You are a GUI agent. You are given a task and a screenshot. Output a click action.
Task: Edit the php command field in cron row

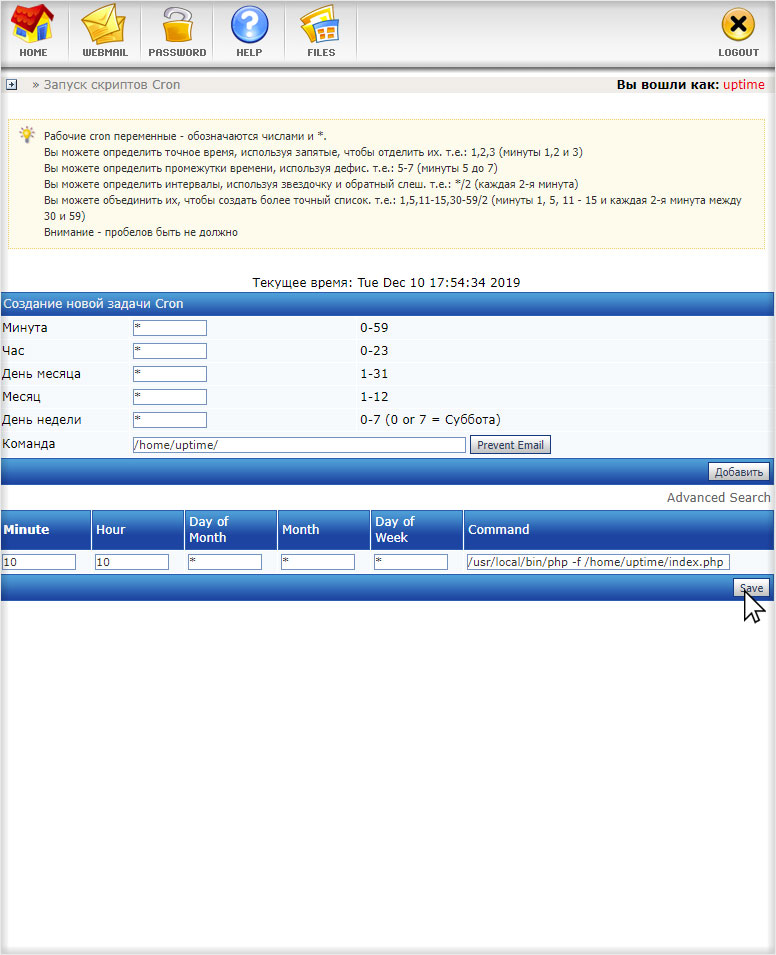click(x=598, y=562)
